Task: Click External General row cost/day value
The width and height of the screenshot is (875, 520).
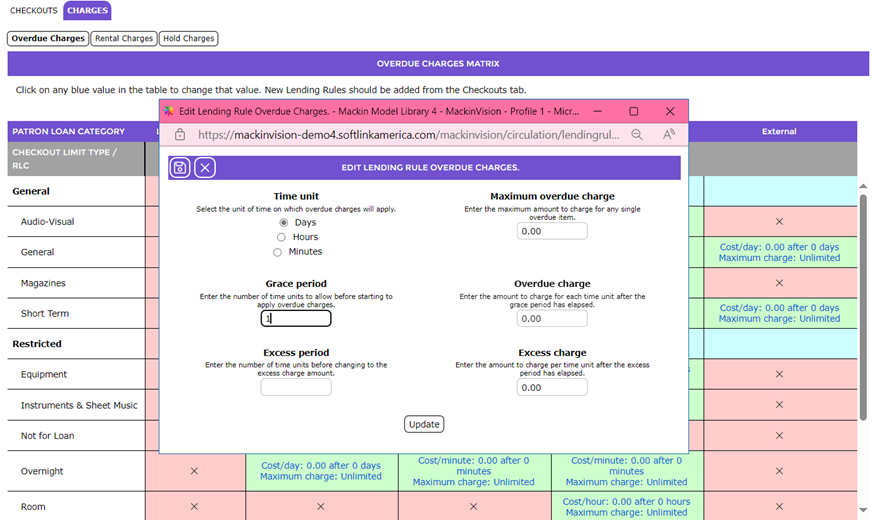Action: coord(779,247)
